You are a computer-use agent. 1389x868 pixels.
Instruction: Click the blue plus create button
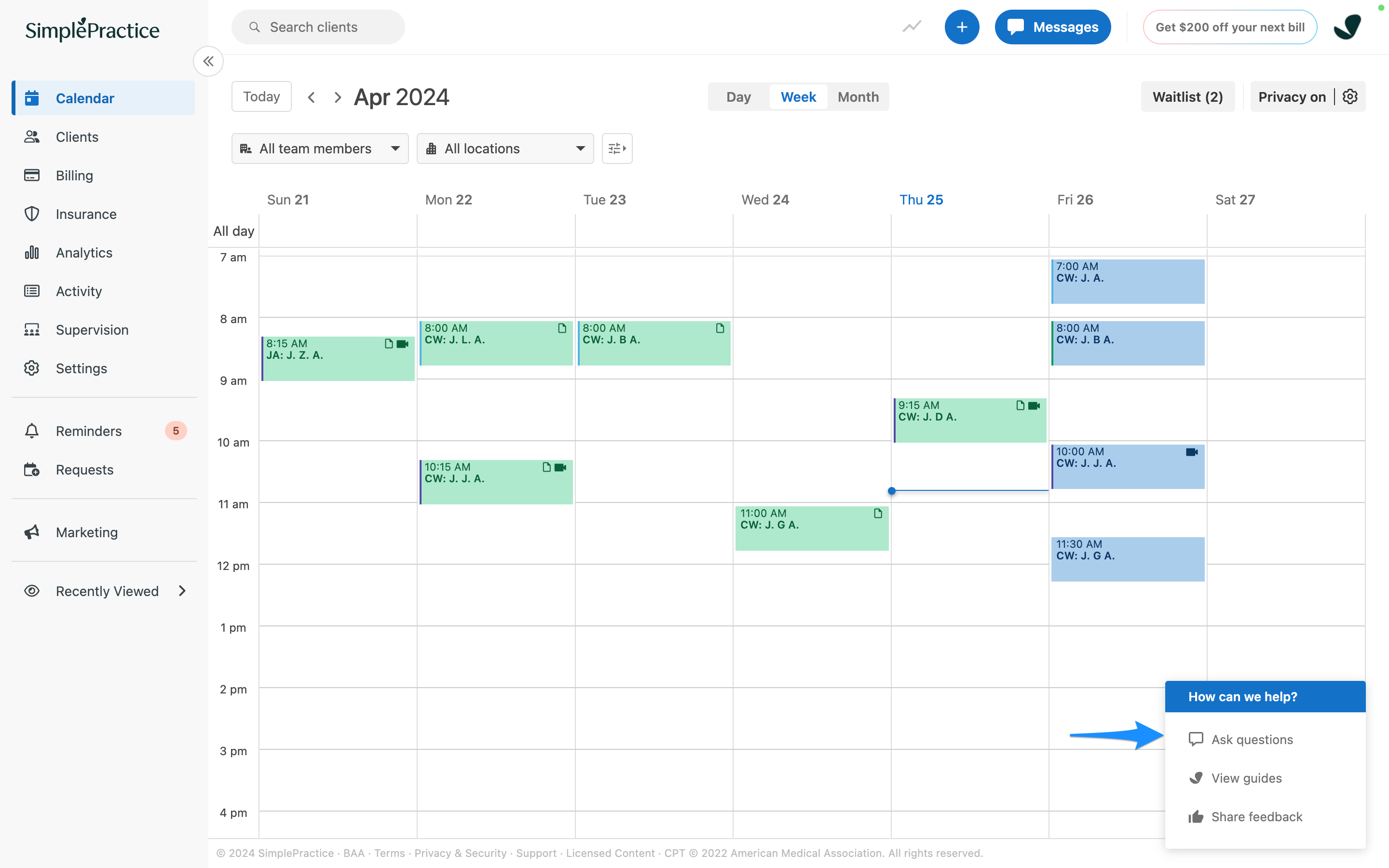(961, 27)
